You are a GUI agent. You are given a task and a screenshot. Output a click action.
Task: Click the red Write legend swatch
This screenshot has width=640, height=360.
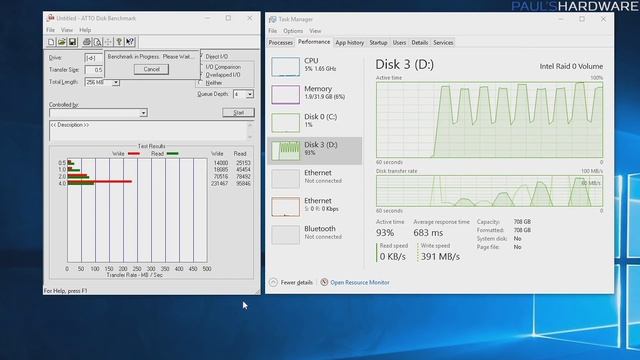click(x=133, y=153)
